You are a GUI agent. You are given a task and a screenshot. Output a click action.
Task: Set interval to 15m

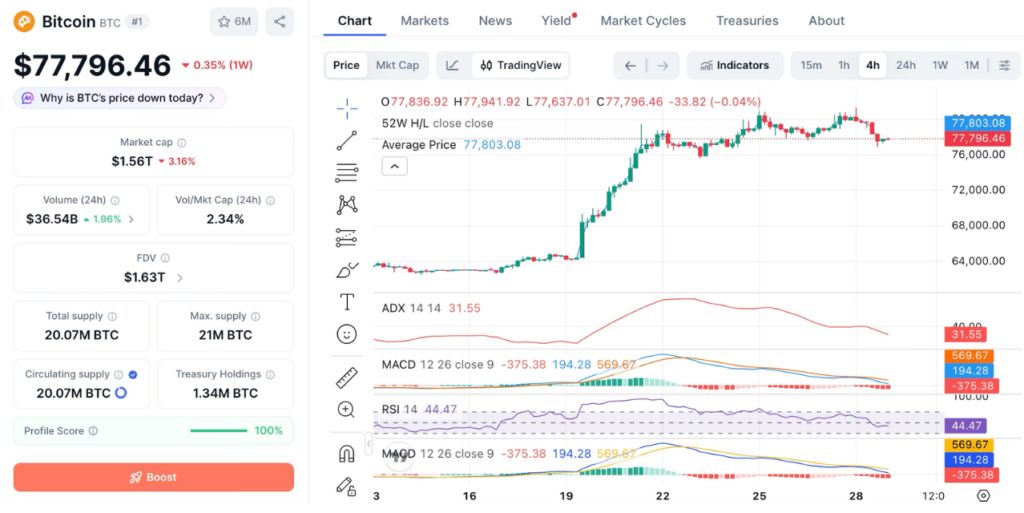click(x=811, y=65)
